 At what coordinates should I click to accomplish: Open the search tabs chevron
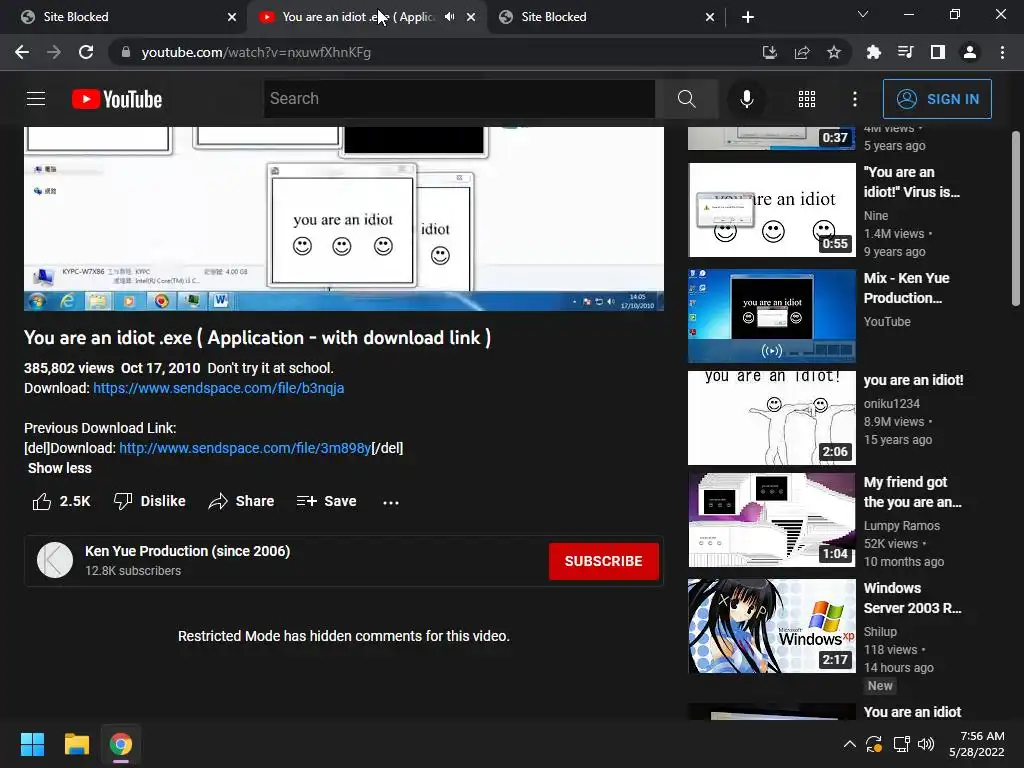pyautogui.click(x=863, y=14)
